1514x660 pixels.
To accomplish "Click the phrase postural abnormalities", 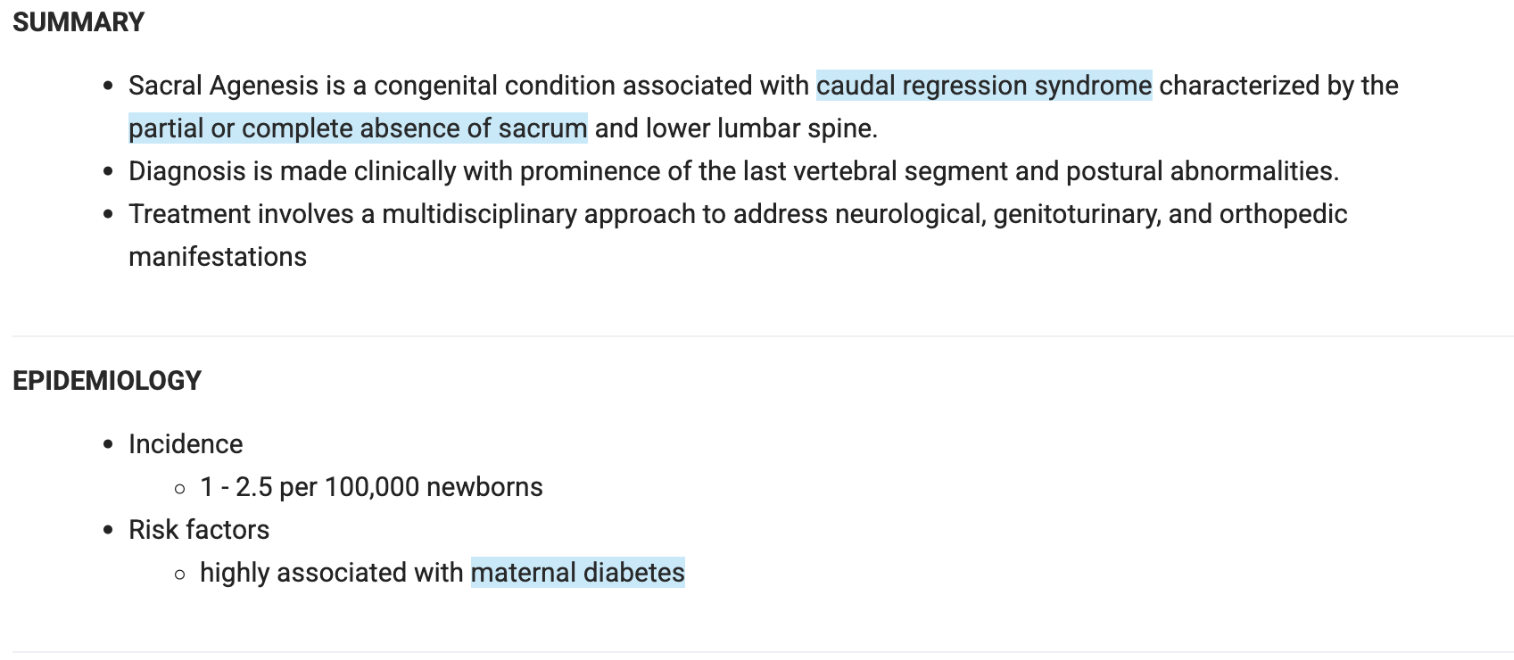I will point(1200,171).
